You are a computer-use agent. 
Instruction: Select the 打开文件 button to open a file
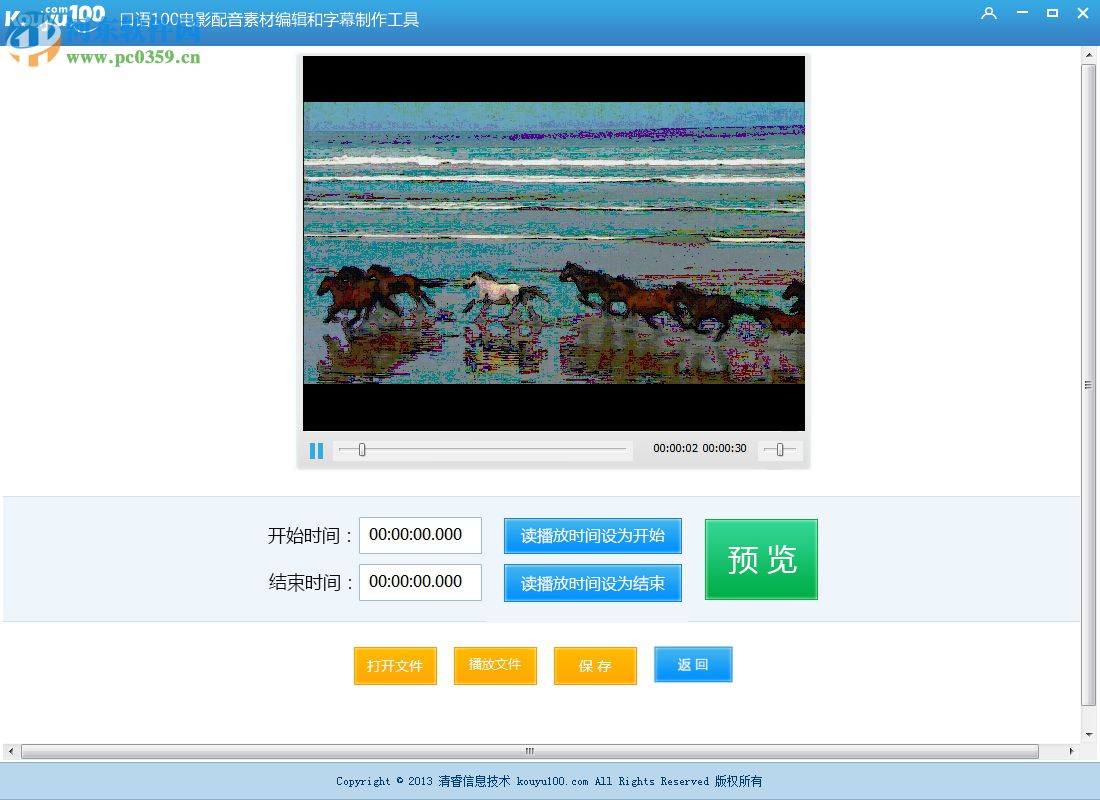395,665
